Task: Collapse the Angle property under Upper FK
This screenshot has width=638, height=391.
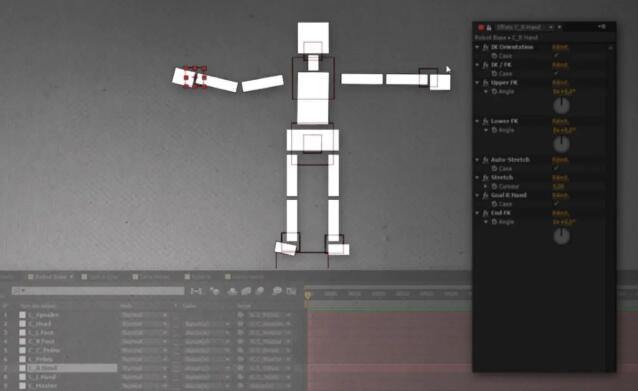Action: [x=486, y=92]
